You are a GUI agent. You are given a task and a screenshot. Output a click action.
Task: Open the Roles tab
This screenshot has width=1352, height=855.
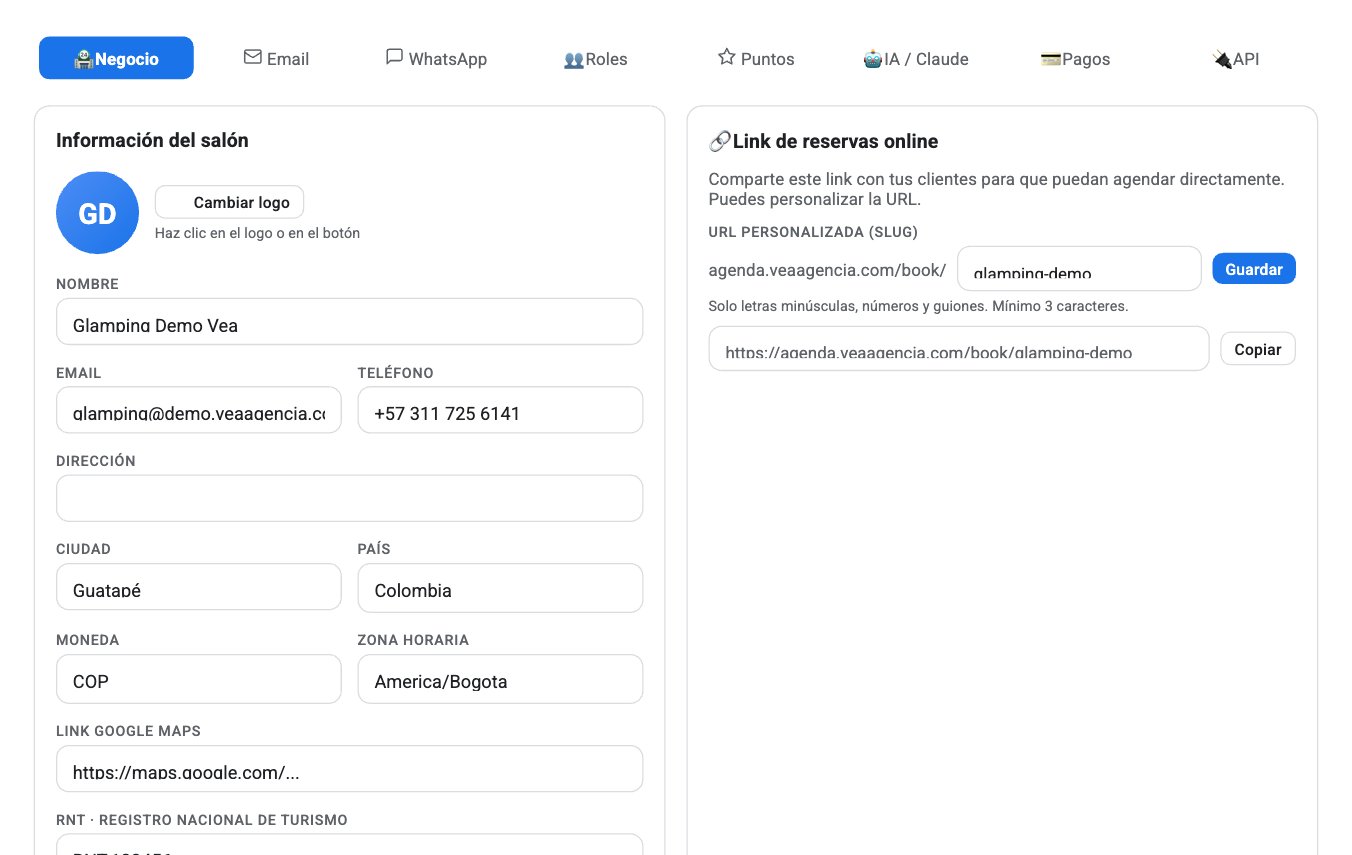pyautogui.click(x=596, y=58)
